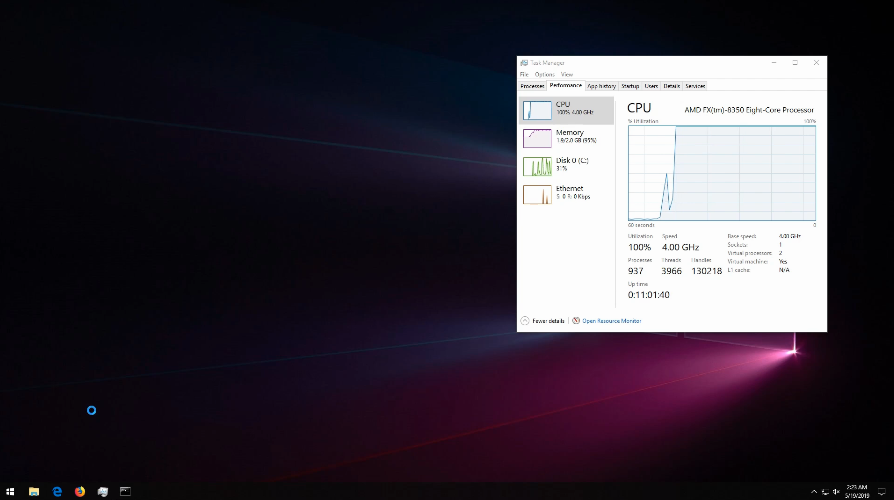Minimize the Task Manager window
The image size is (894, 500).
coord(774,63)
